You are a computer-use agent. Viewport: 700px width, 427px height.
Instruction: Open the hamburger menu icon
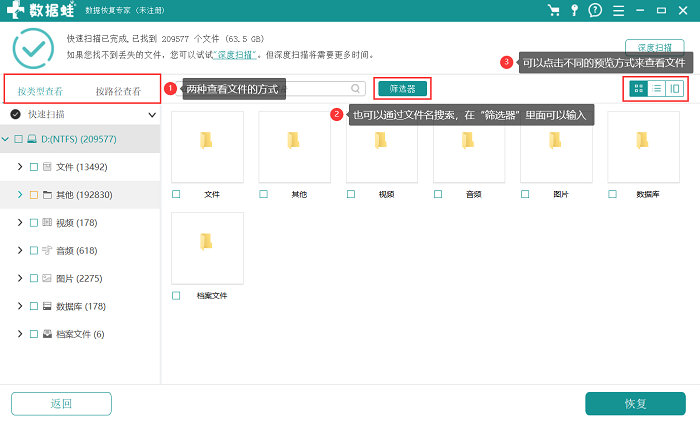618,10
